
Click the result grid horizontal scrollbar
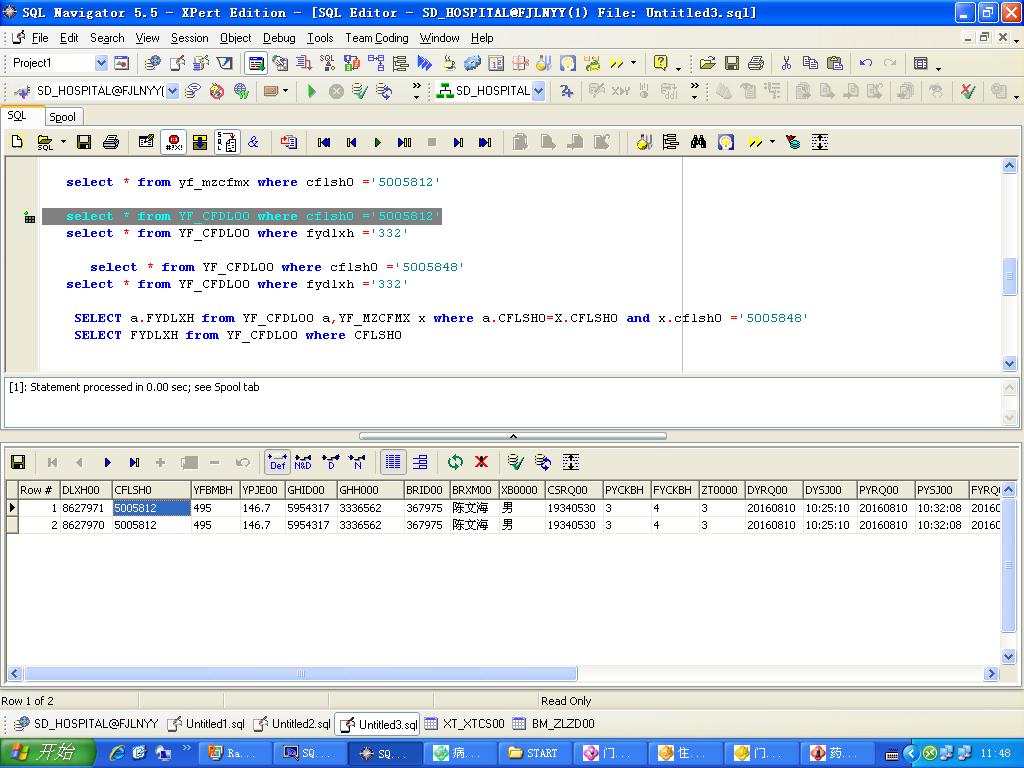[x=300, y=674]
